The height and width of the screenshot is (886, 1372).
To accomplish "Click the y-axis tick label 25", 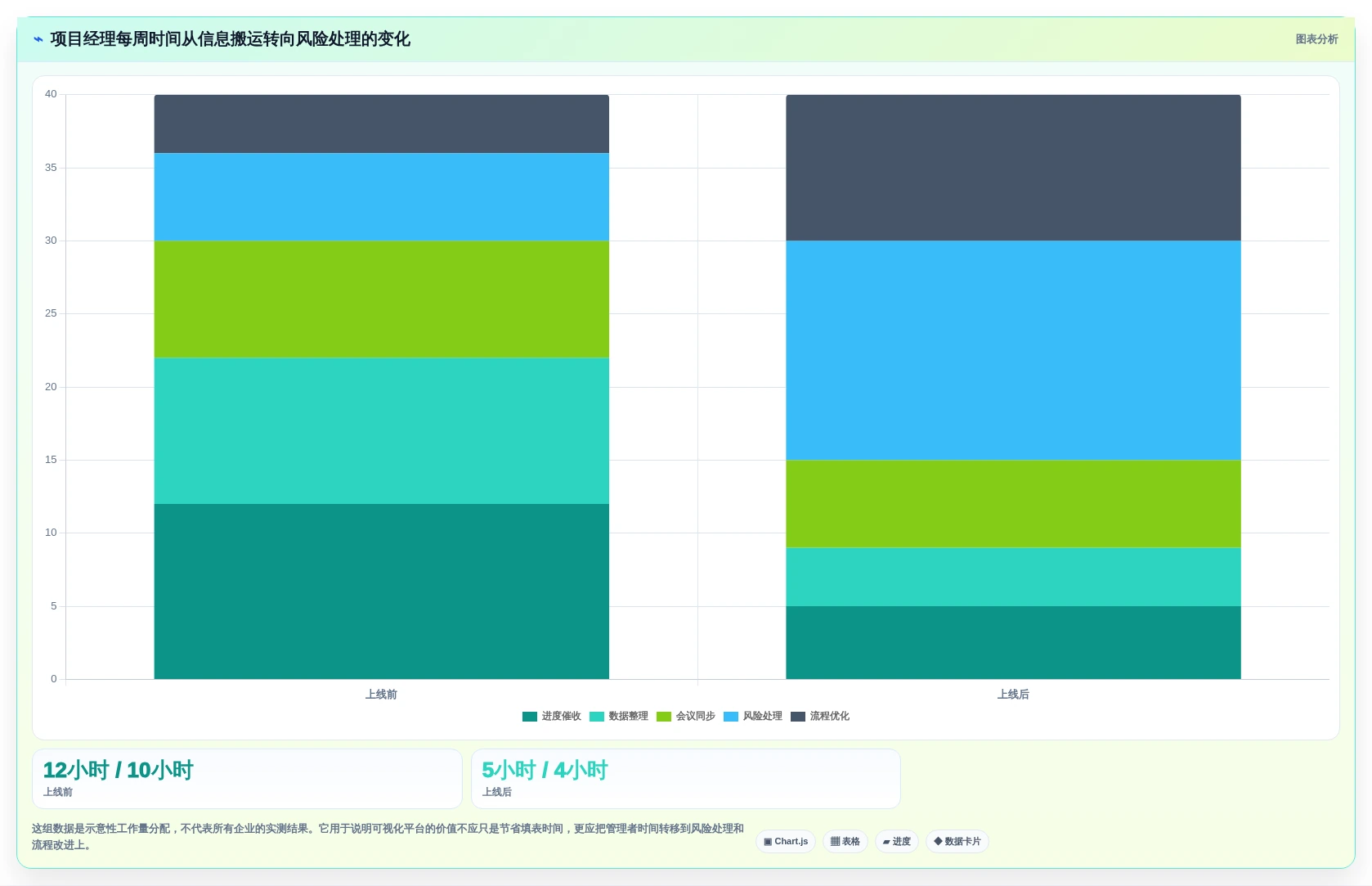I will [x=51, y=313].
